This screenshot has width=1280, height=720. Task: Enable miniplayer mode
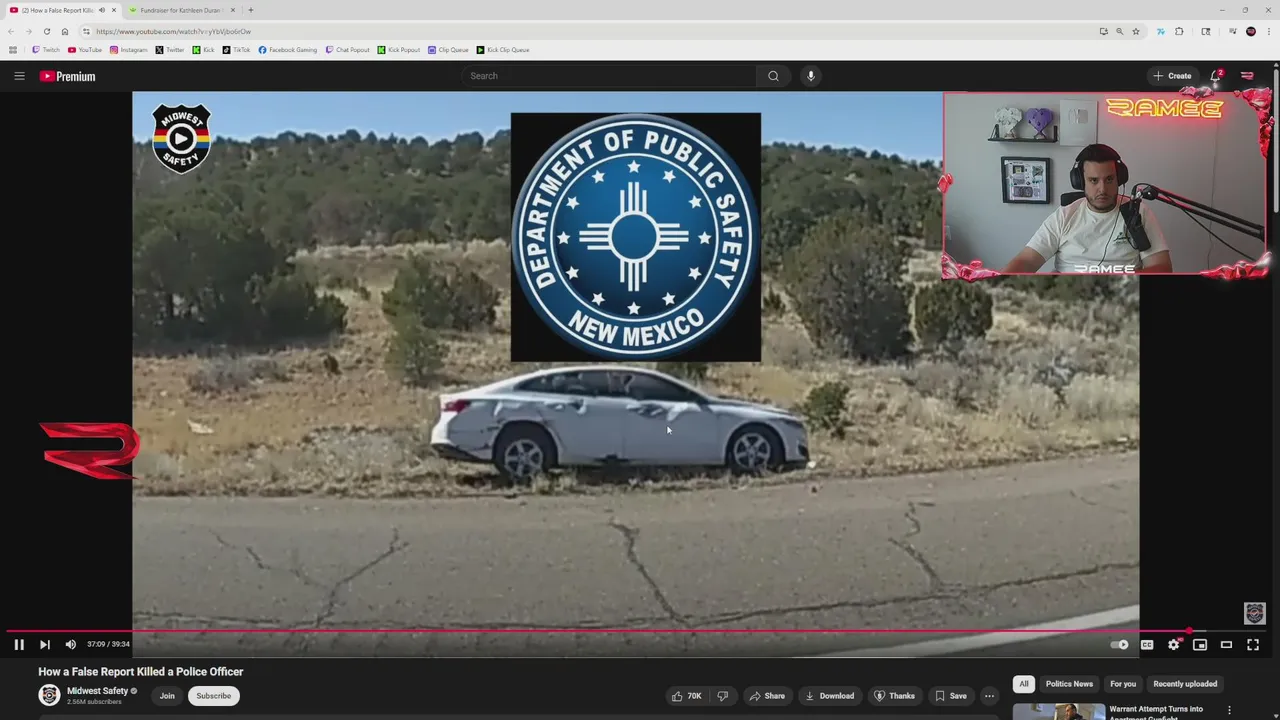tap(1200, 645)
